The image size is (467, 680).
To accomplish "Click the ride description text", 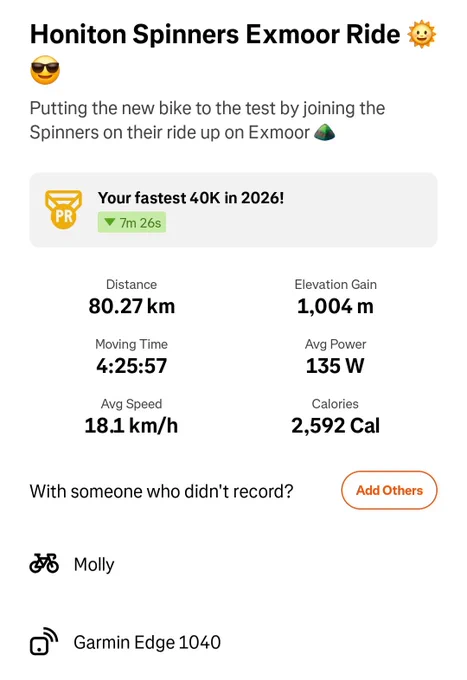I will tap(207, 120).
